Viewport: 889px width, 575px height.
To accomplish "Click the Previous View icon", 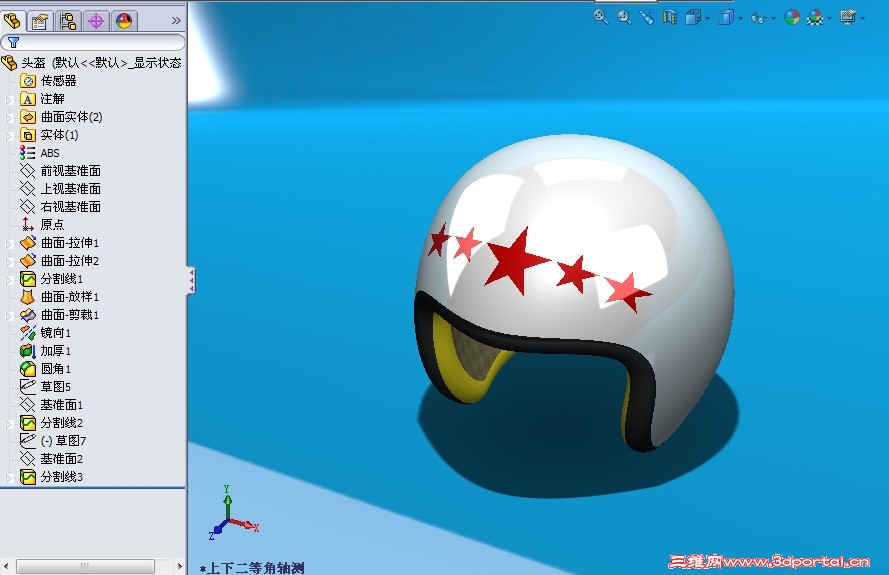I will click(x=647, y=18).
